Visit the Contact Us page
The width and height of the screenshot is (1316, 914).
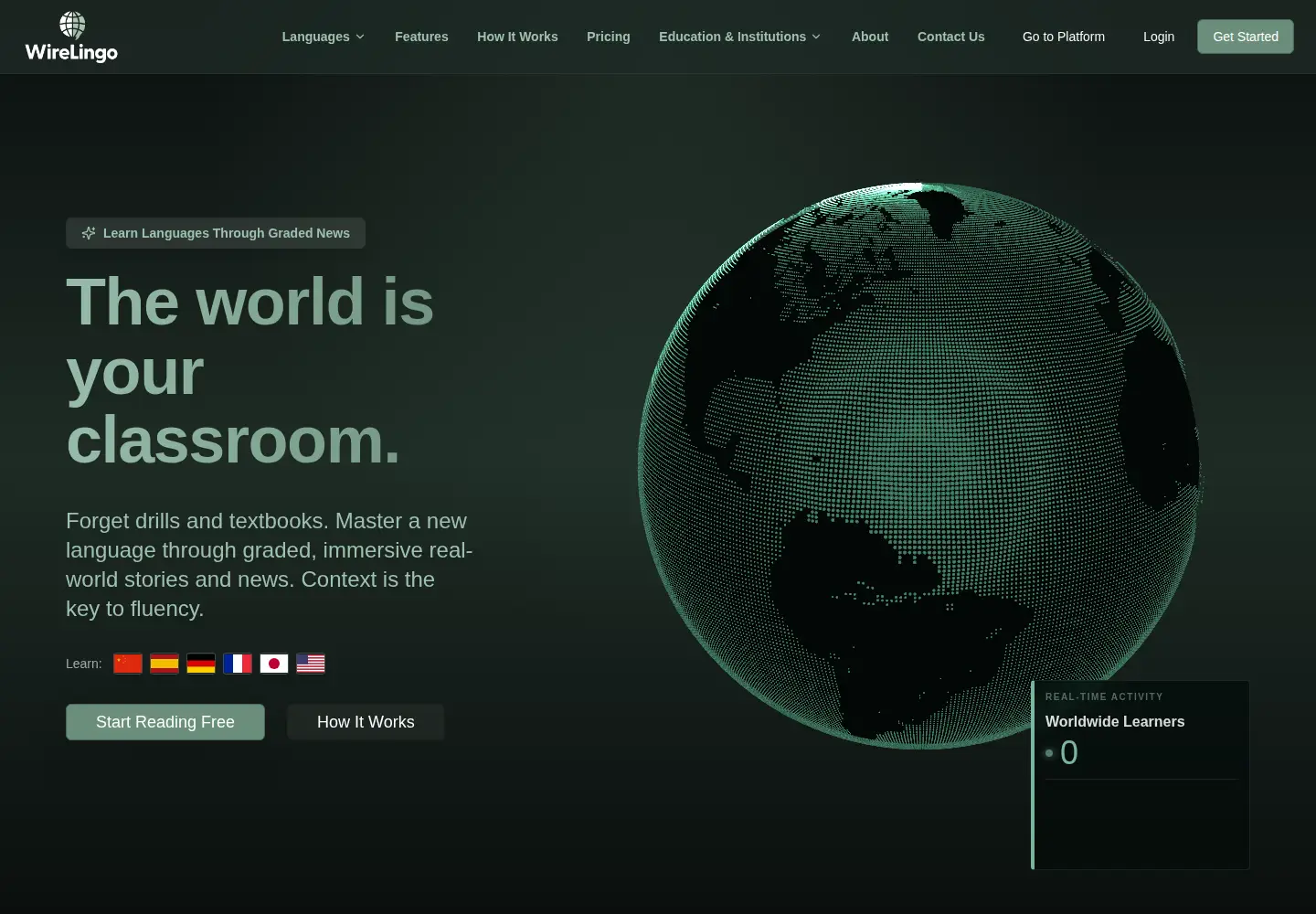click(x=951, y=37)
